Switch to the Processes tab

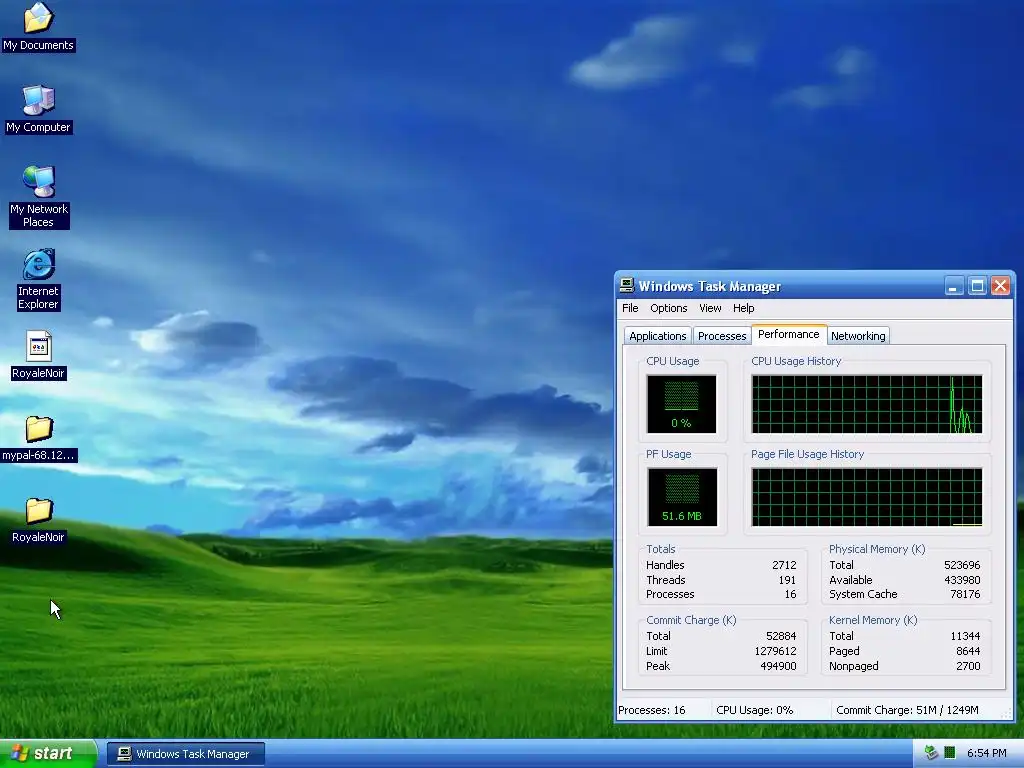[x=722, y=336]
